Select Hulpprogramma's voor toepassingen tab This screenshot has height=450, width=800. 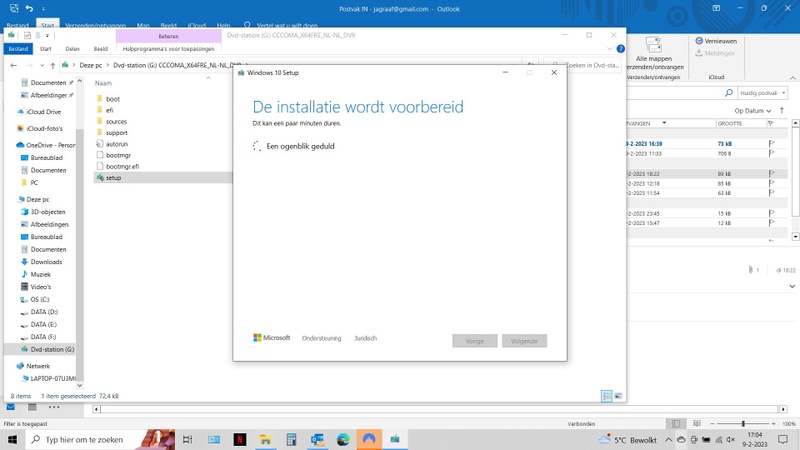168,49
